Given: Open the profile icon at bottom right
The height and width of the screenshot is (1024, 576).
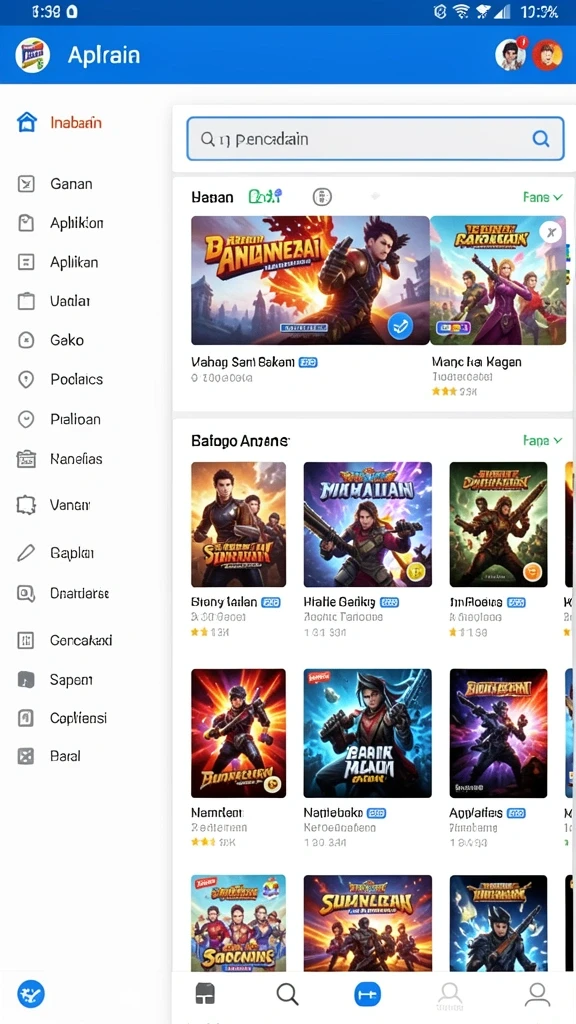Looking at the screenshot, I should pyautogui.click(x=537, y=994).
